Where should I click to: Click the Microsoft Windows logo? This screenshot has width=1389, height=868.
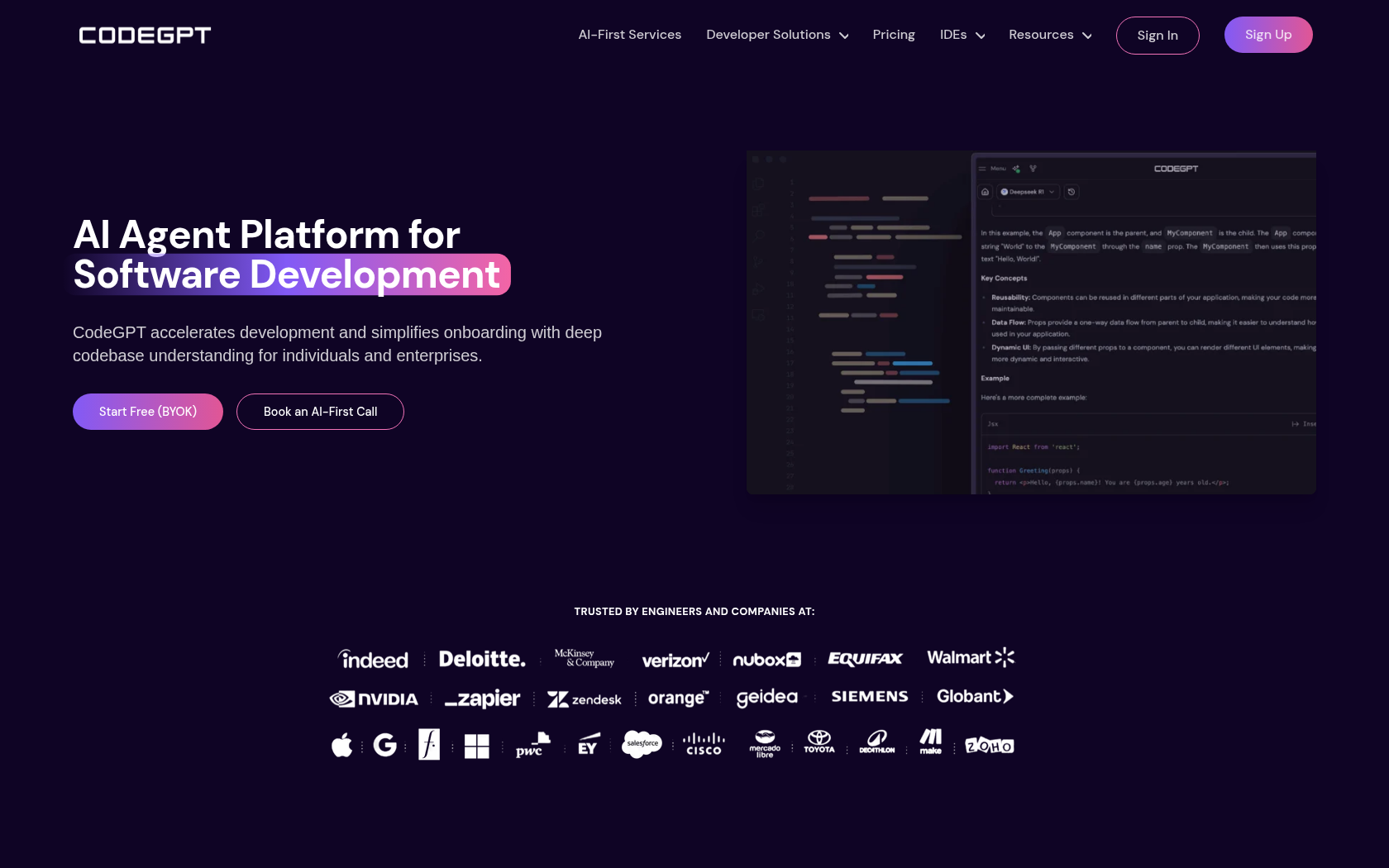476,746
